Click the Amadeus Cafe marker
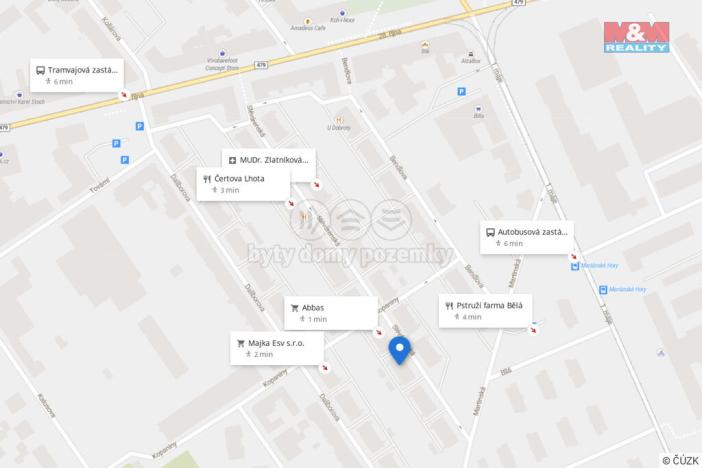 [x=308, y=21]
